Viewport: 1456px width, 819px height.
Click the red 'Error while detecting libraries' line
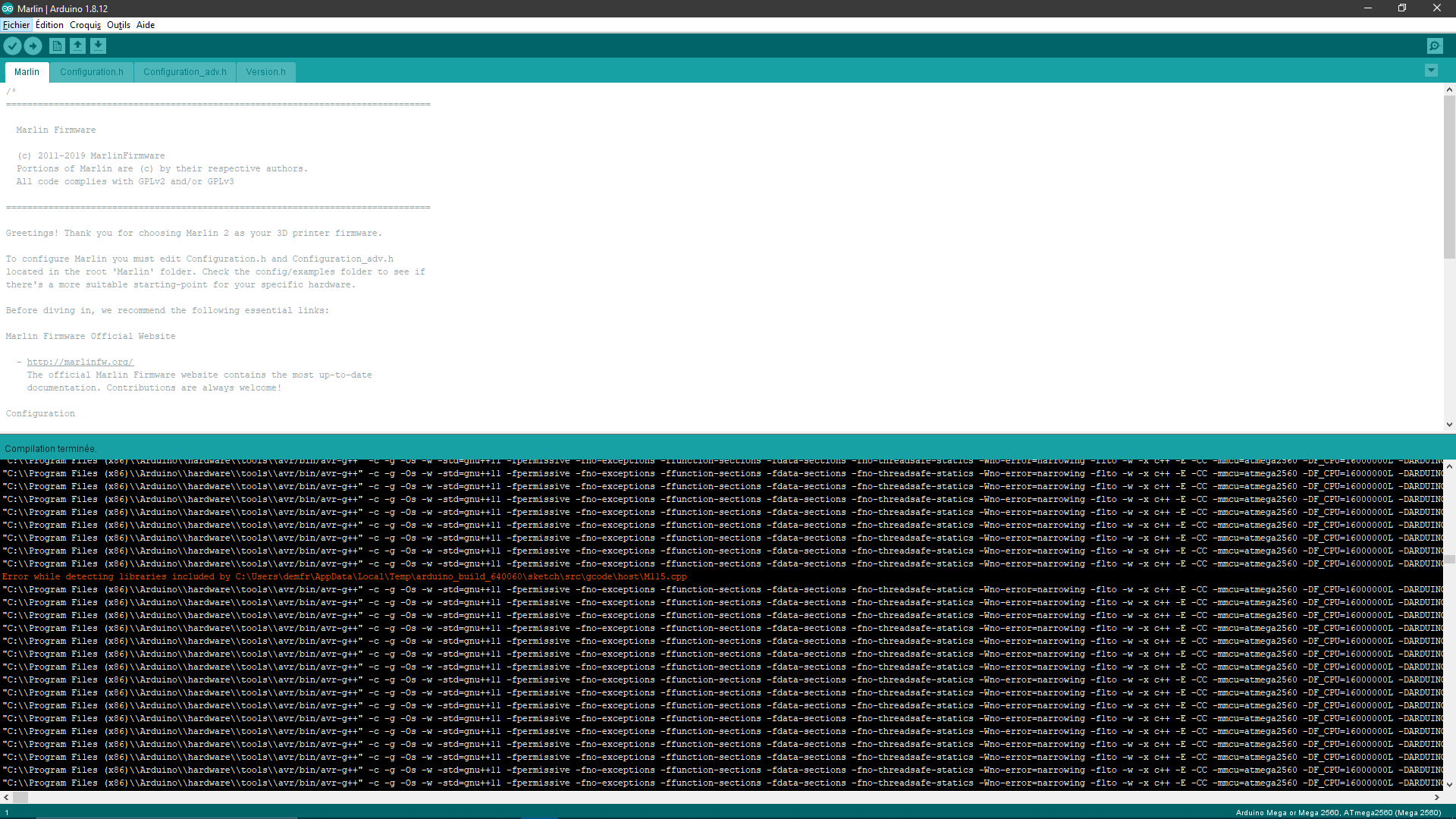click(x=344, y=577)
